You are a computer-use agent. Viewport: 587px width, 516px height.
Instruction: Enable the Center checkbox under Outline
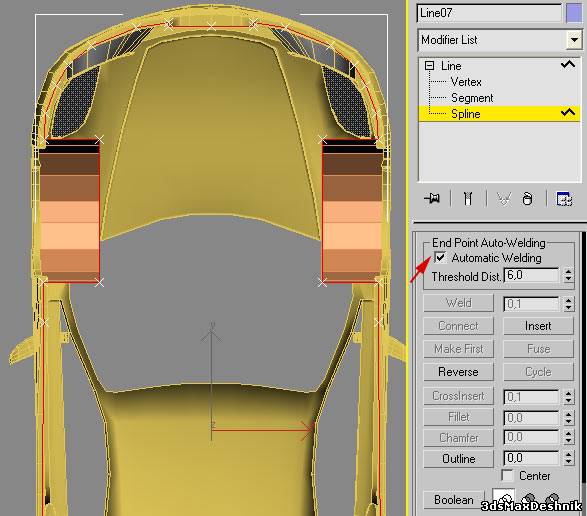coord(507,476)
